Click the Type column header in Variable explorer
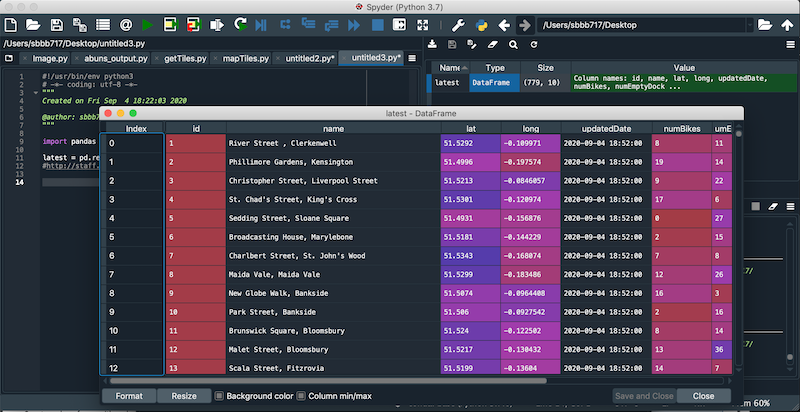The height and width of the screenshot is (412, 800). point(494,68)
